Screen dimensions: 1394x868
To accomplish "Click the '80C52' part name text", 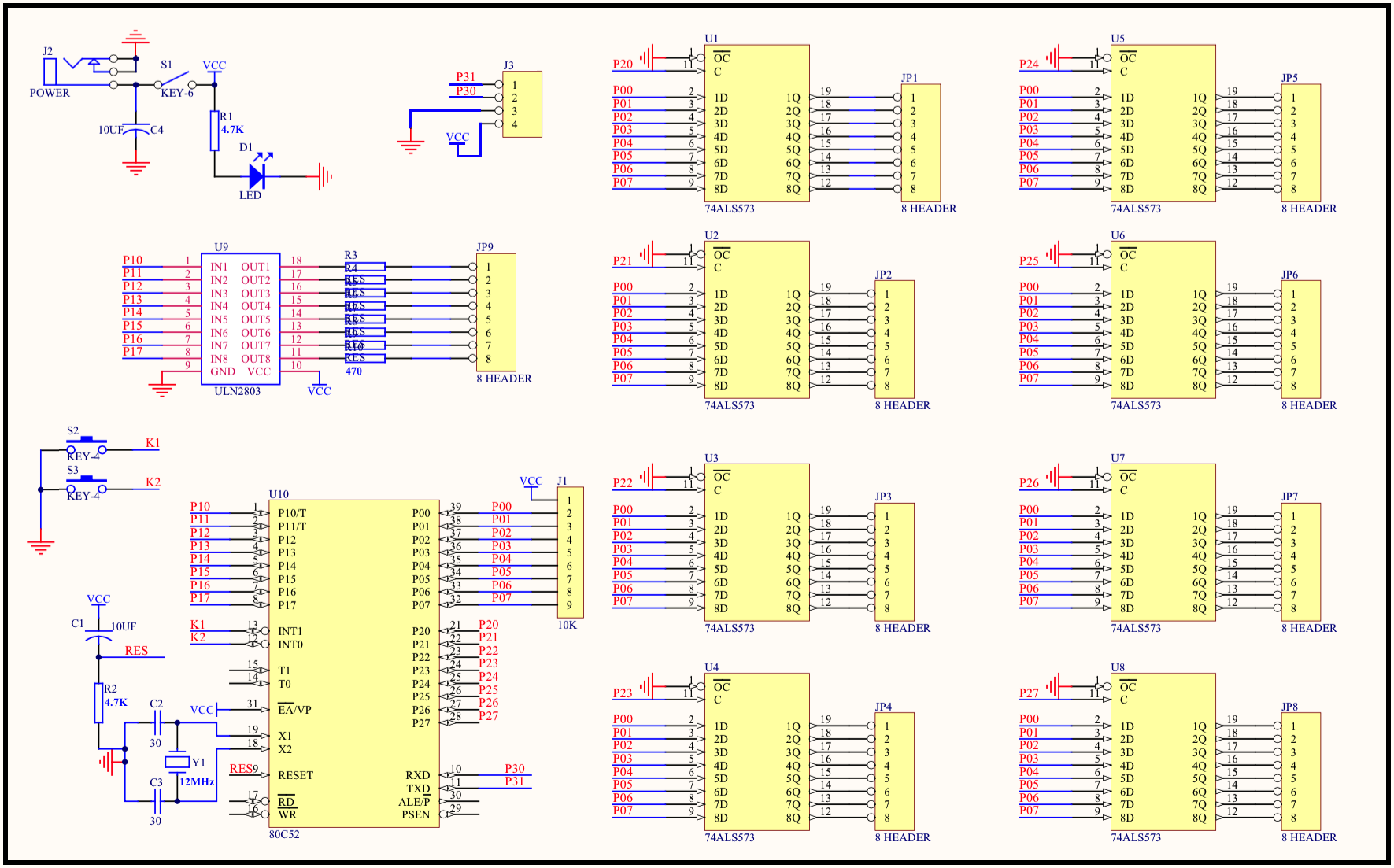I will pos(284,835).
